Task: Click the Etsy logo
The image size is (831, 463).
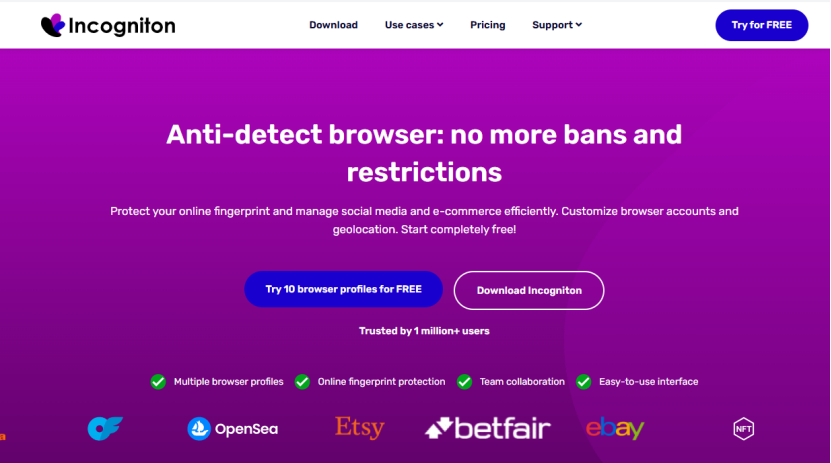Action: point(360,428)
